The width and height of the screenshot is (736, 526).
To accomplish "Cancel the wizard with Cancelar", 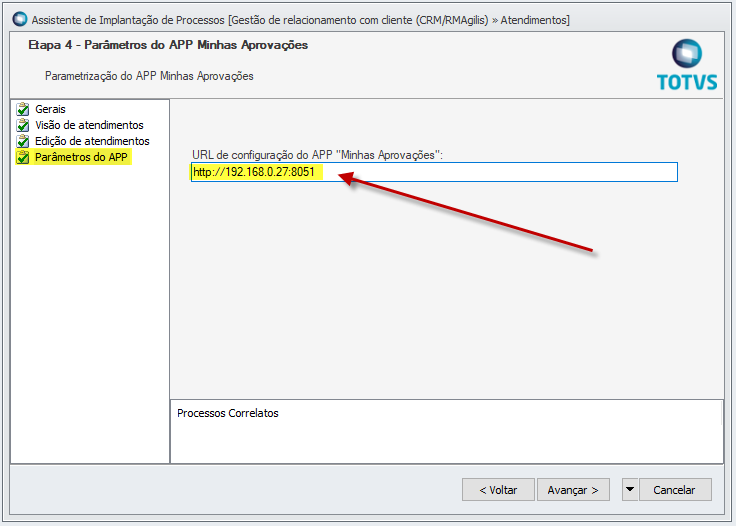I will pyautogui.click(x=675, y=490).
